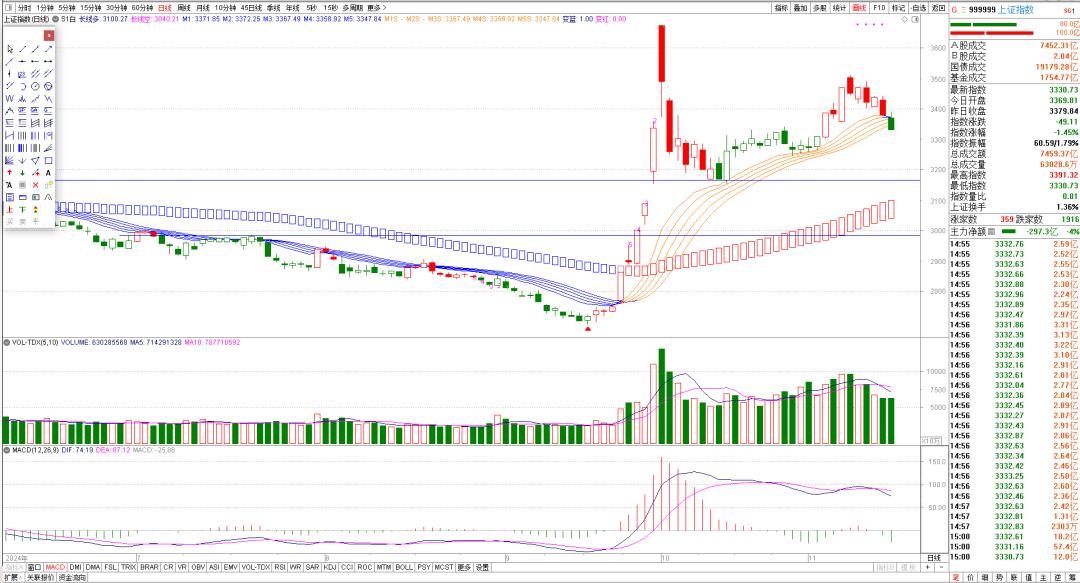Select the Gann fan lines tool
Image resolution: width=1080 pixels, height=583 pixels.
point(10,161)
